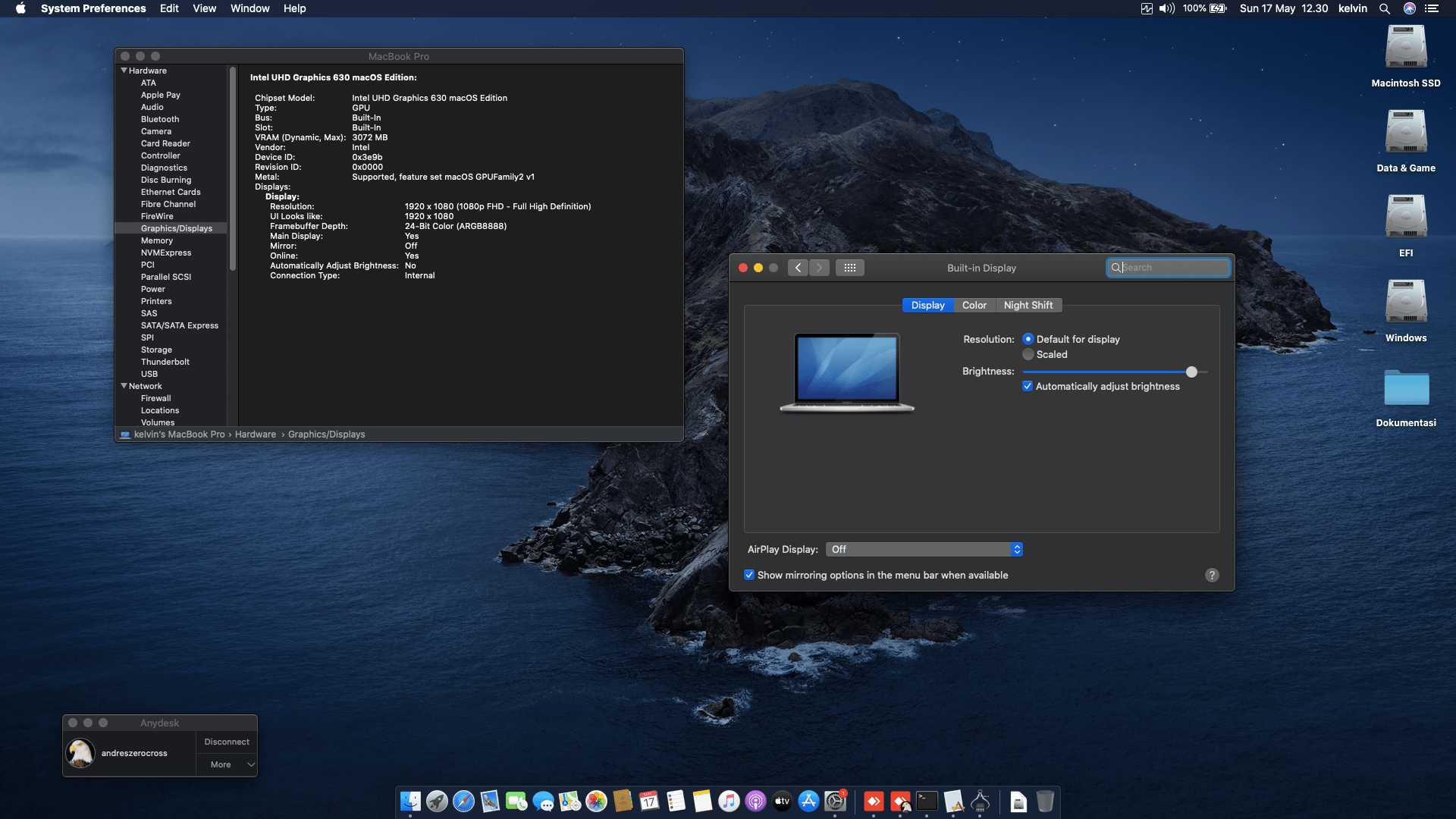The height and width of the screenshot is (819, 1456).
Task: Open Reminders from the dock
Action: pyautogui.click(x=676, y=802)
